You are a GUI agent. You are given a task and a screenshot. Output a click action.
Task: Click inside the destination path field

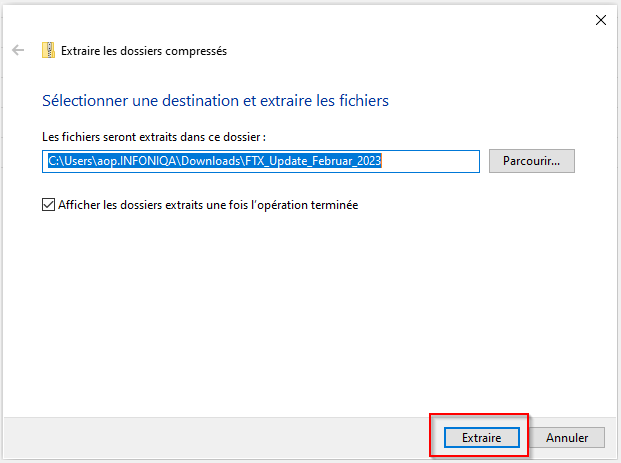click(261, 161)
